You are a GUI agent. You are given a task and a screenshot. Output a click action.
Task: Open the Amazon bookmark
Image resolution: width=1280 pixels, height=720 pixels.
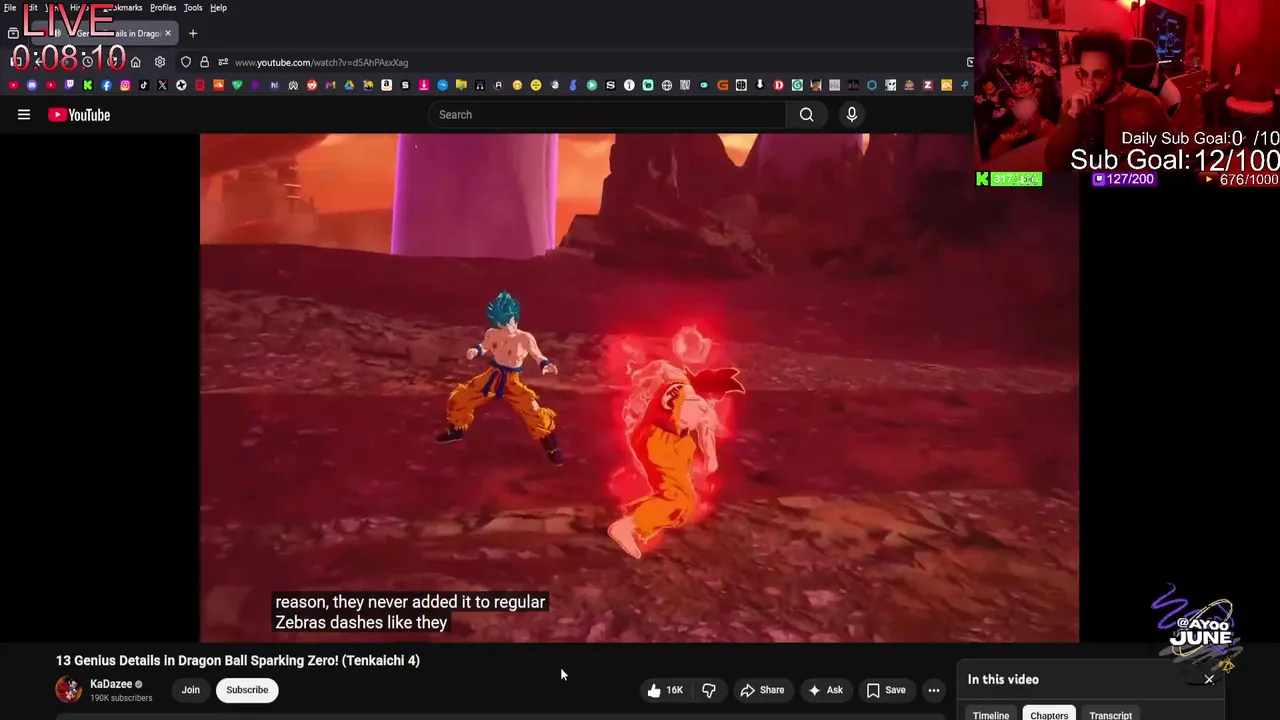click(387, 85)
